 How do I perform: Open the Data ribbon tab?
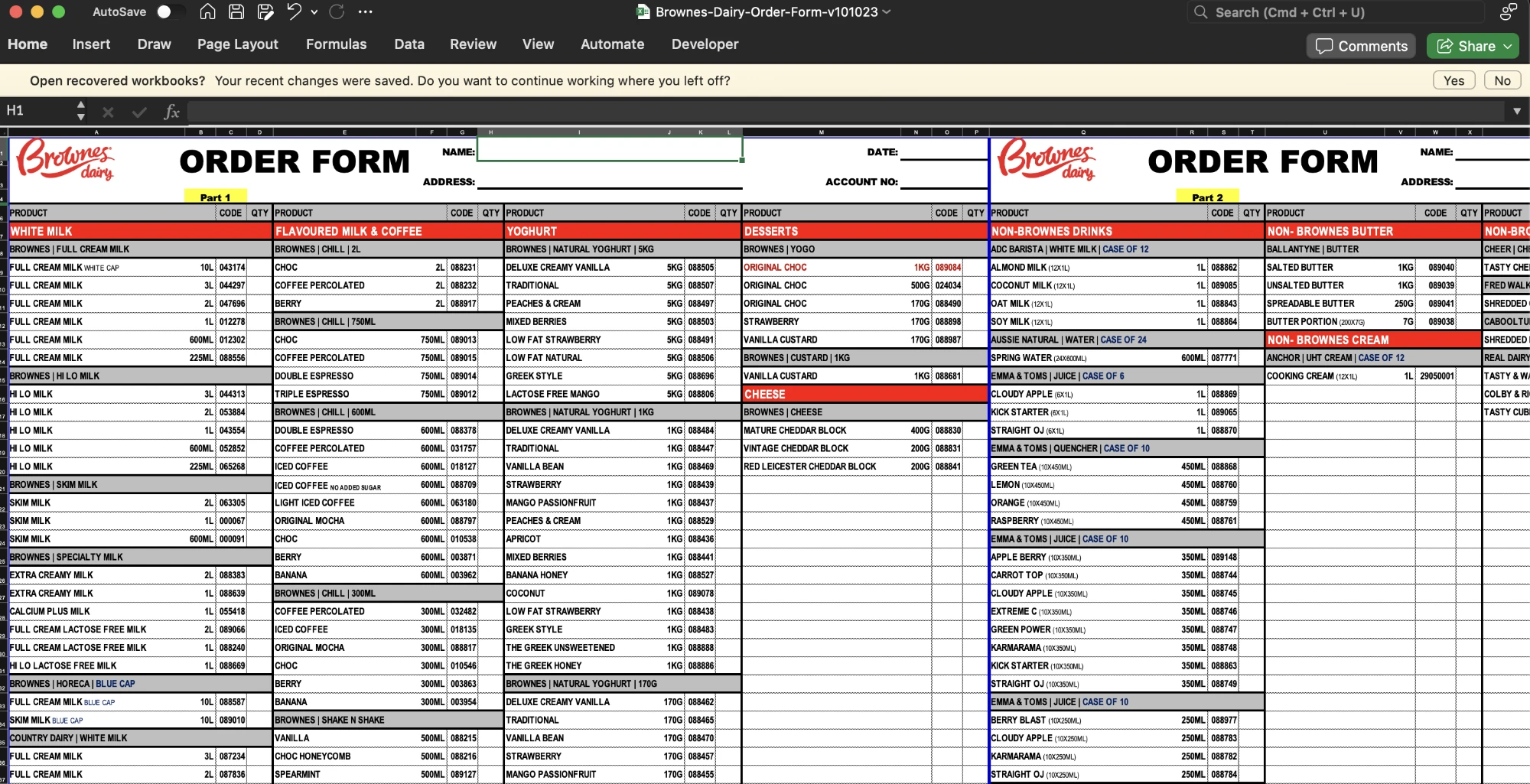point(409,44)
